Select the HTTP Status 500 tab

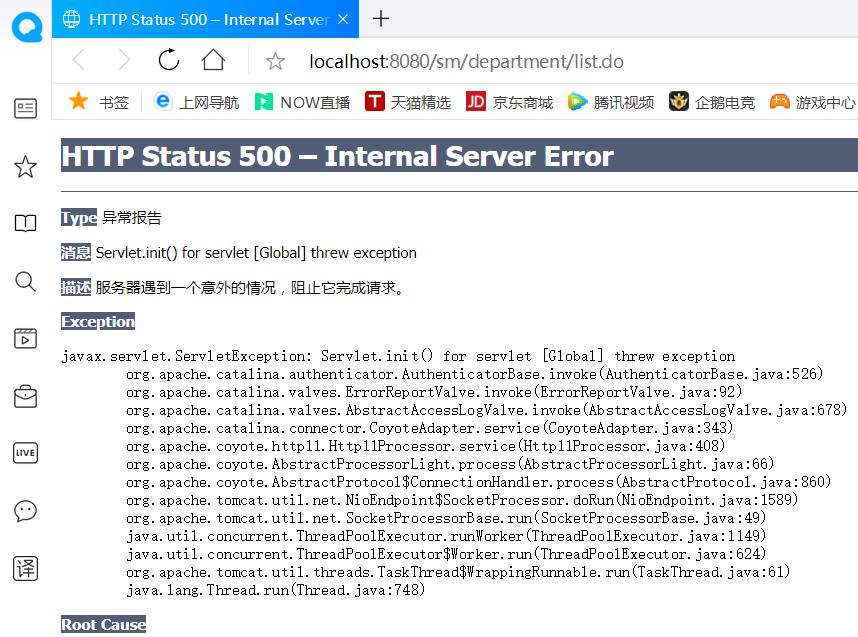[x=205, y=19]
